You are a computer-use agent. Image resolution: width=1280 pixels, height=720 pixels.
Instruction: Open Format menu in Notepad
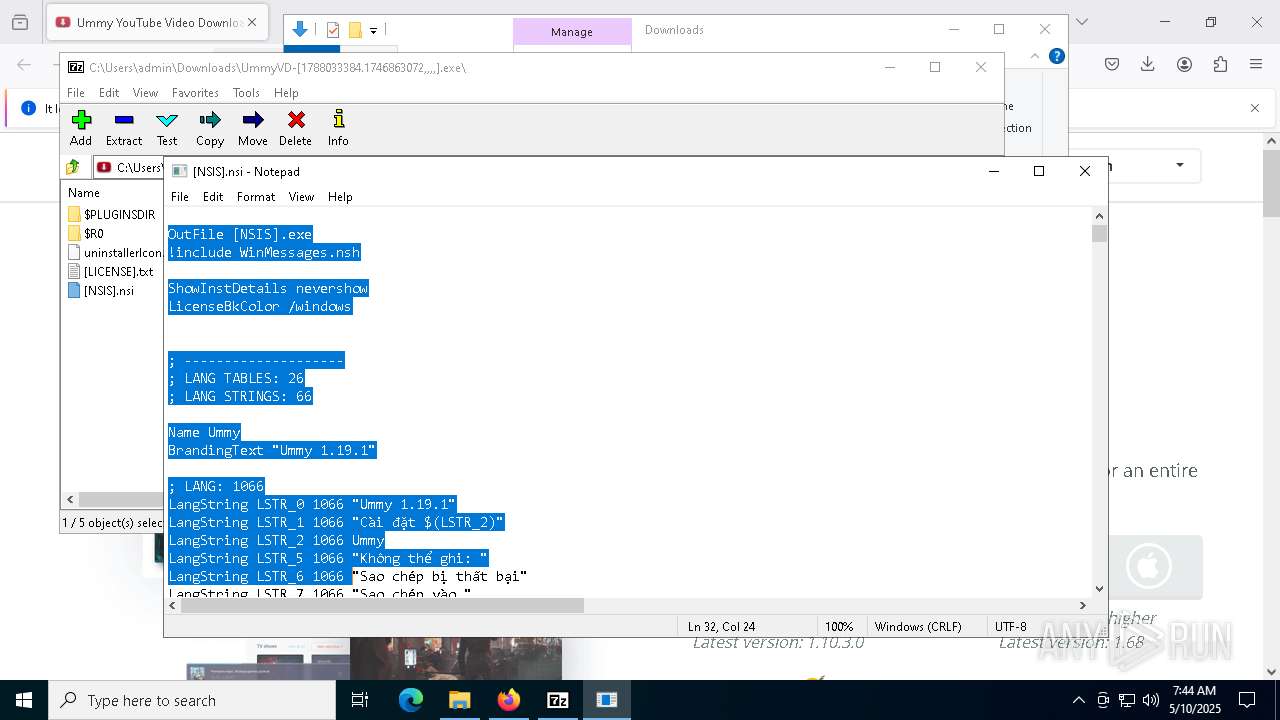pyautogui.click(x=256, y=197)
